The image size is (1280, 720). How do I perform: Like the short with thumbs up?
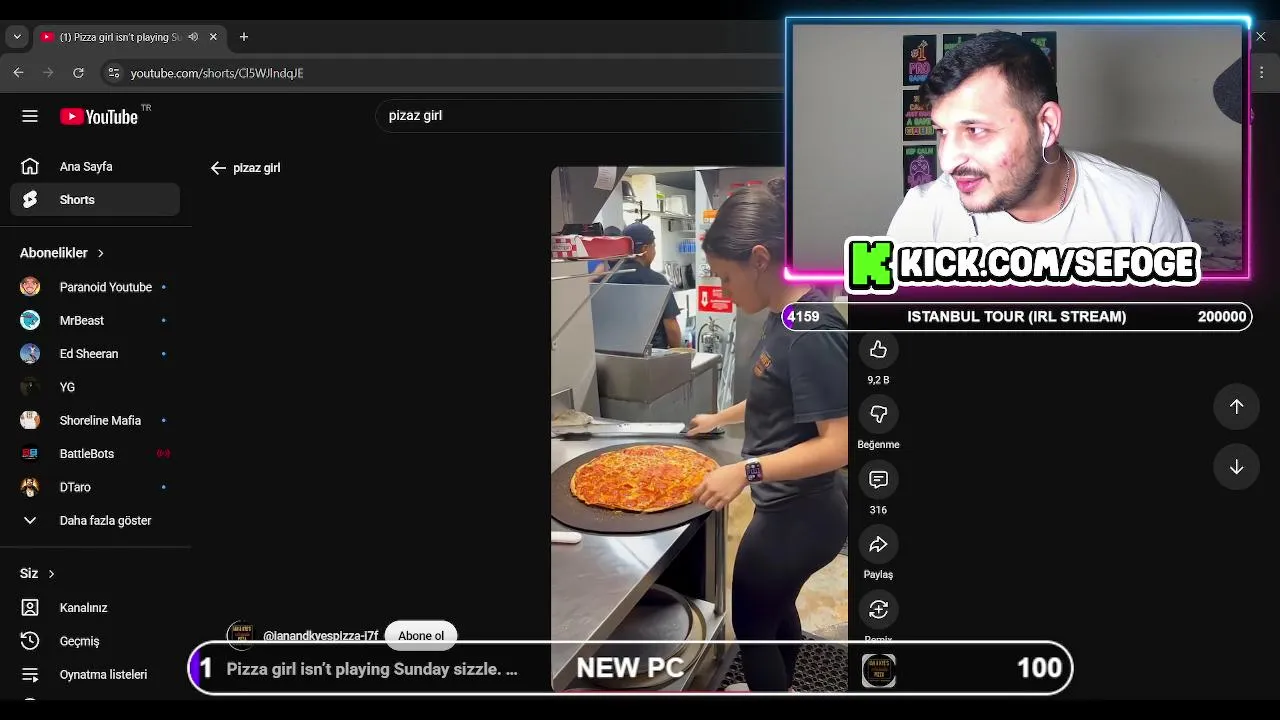(878, 349)
